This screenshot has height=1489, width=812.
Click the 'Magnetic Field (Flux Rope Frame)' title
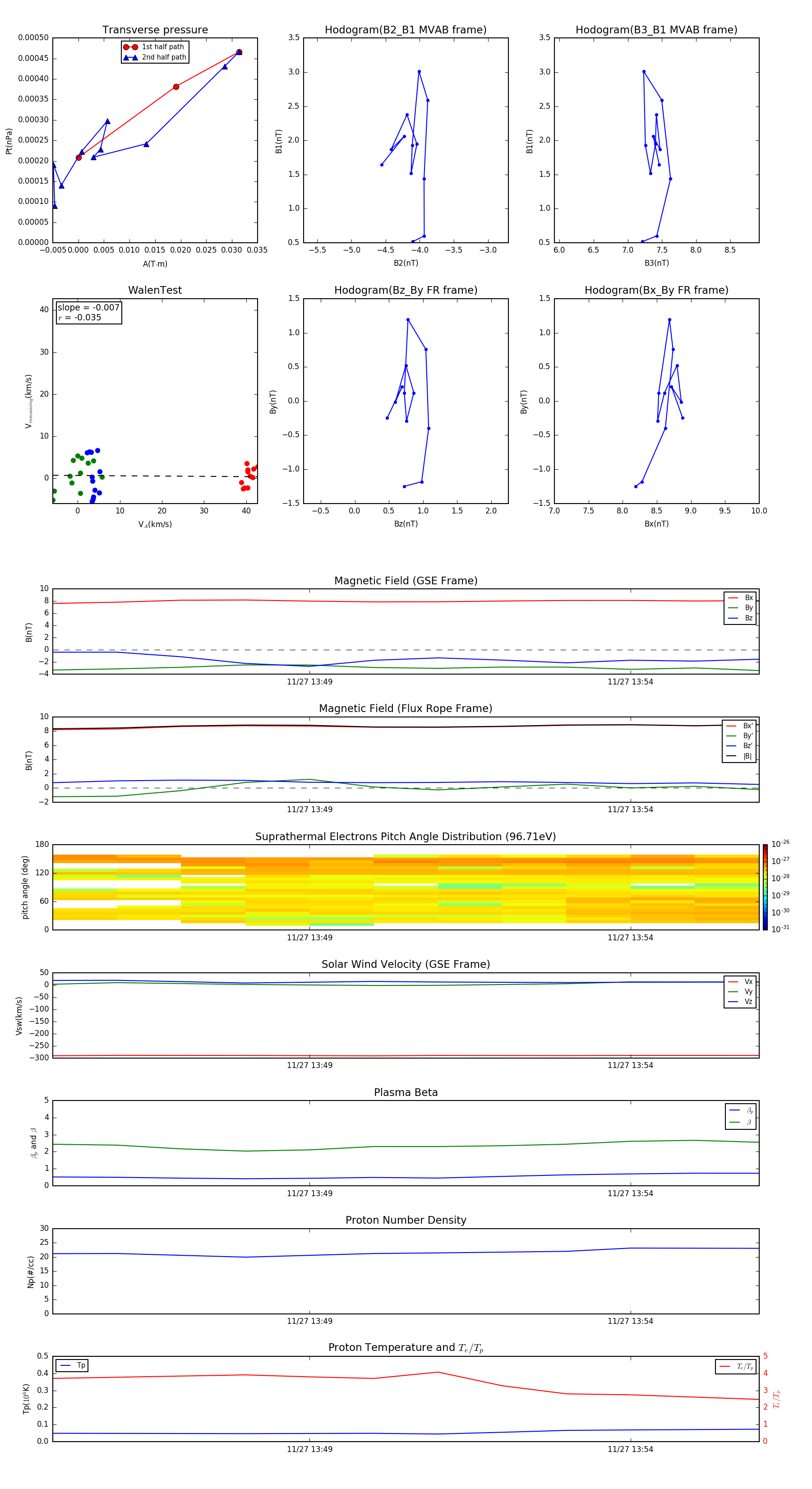click(x=406, y=709)
